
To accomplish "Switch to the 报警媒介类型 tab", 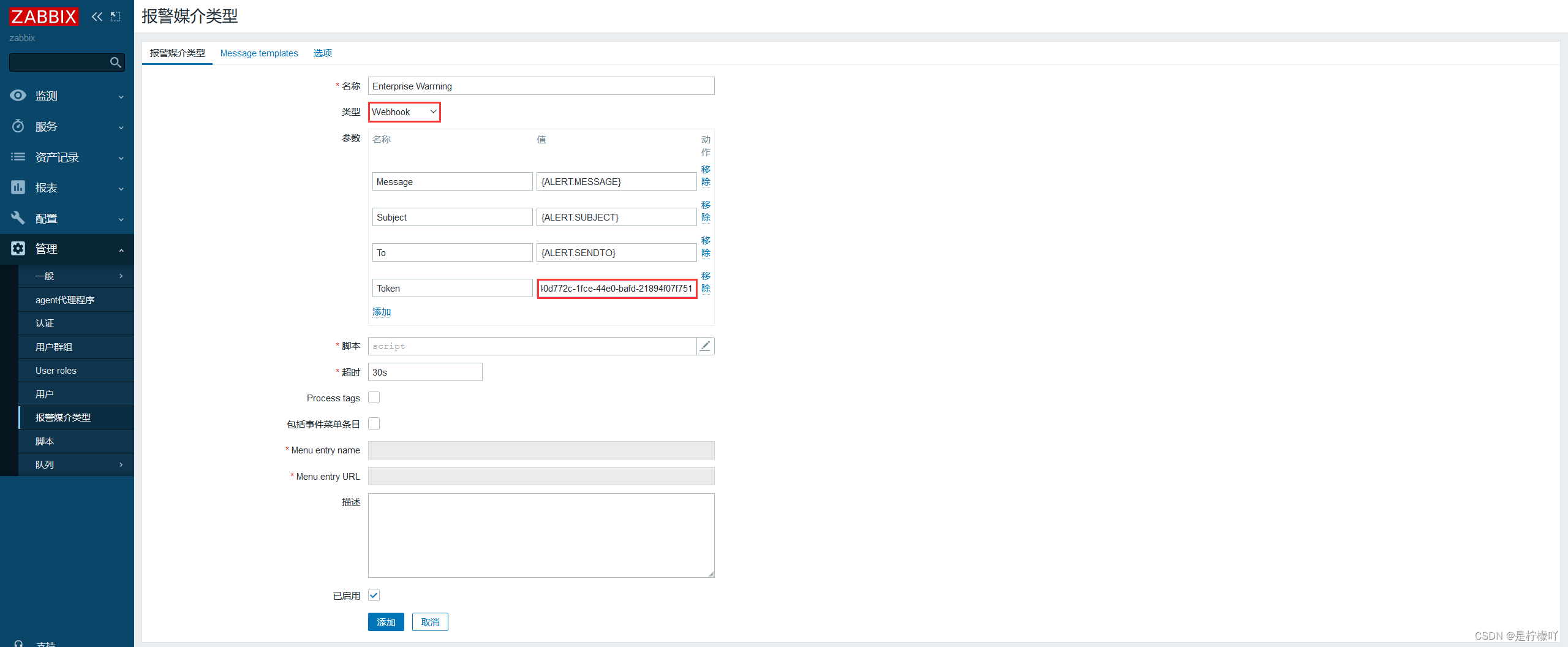I will (177, 53).
